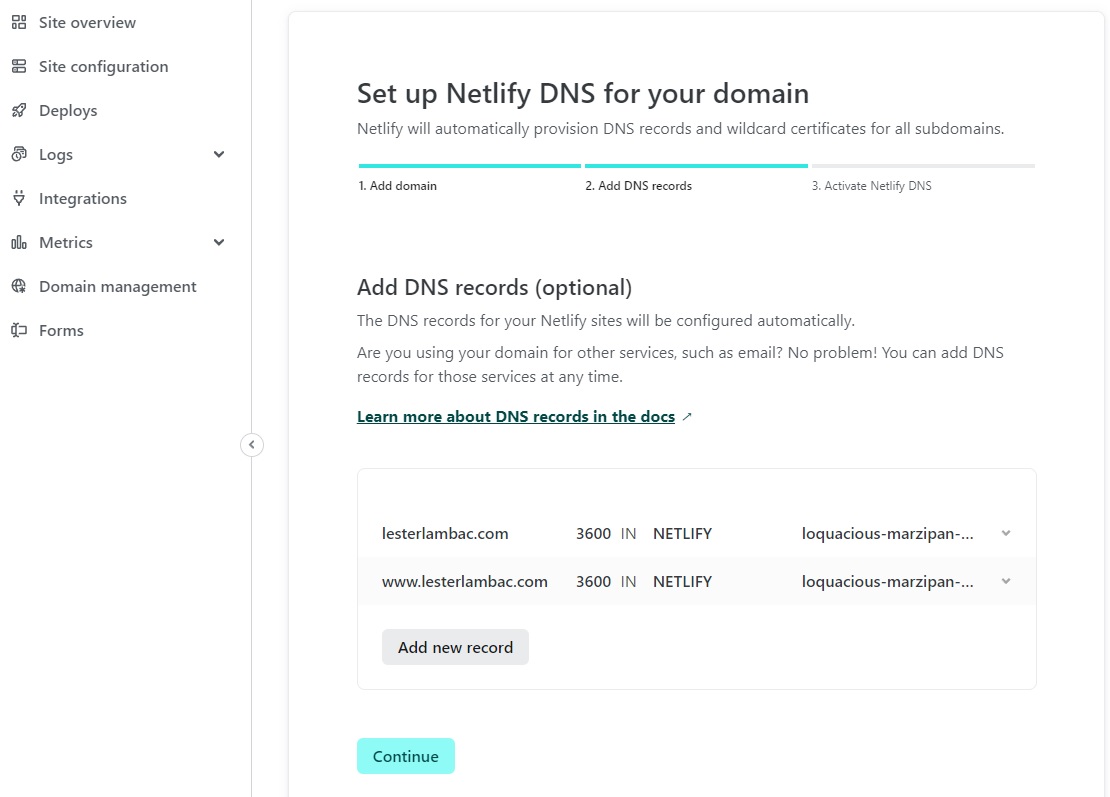Open Site configuration page

103,67
